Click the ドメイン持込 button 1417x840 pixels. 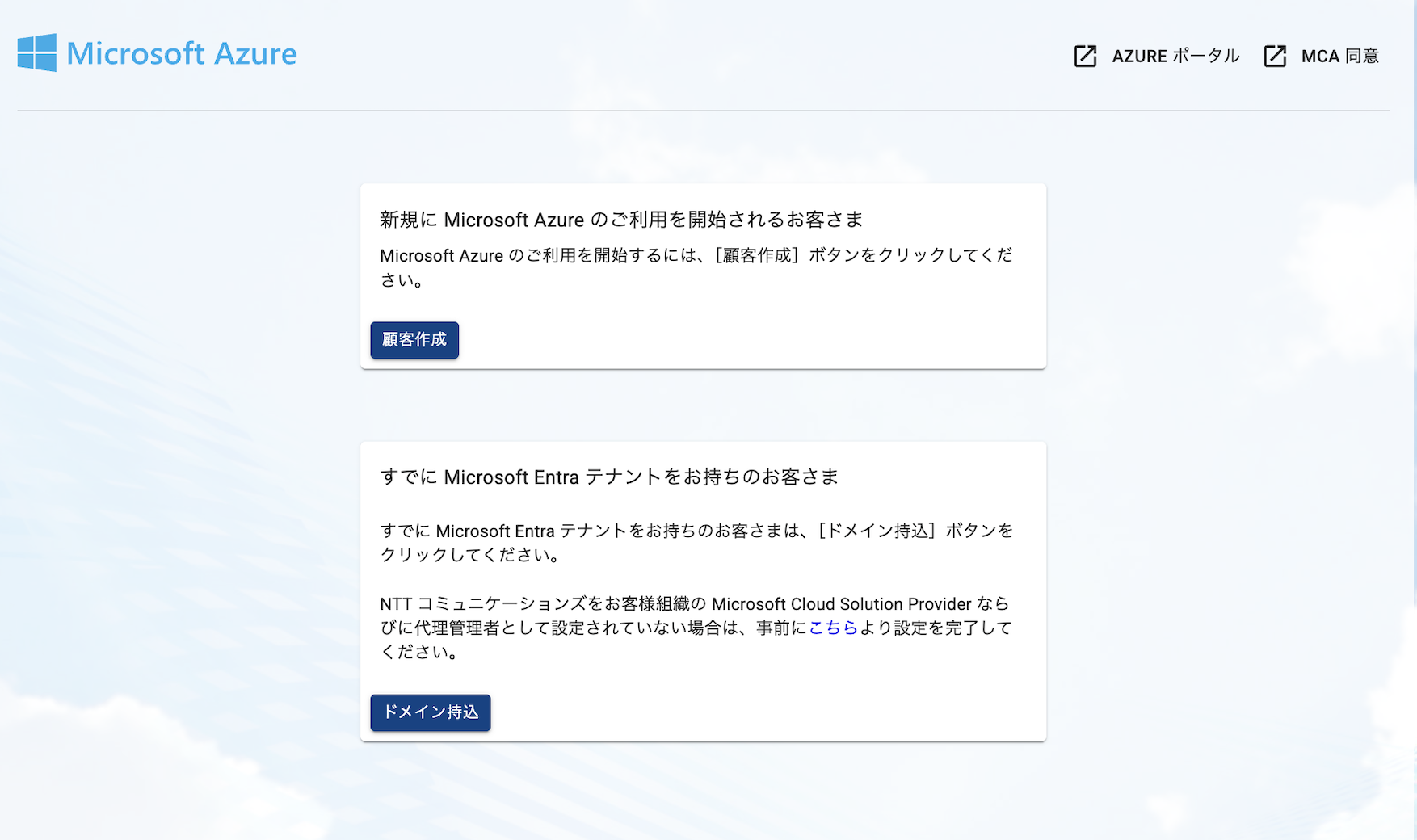coord(431,712)
